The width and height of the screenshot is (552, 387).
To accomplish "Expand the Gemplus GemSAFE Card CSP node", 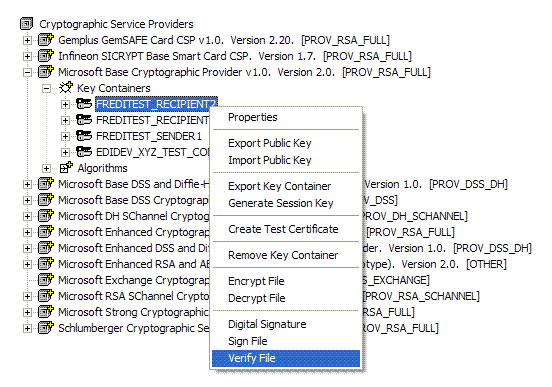I will [x=27, y=40].
